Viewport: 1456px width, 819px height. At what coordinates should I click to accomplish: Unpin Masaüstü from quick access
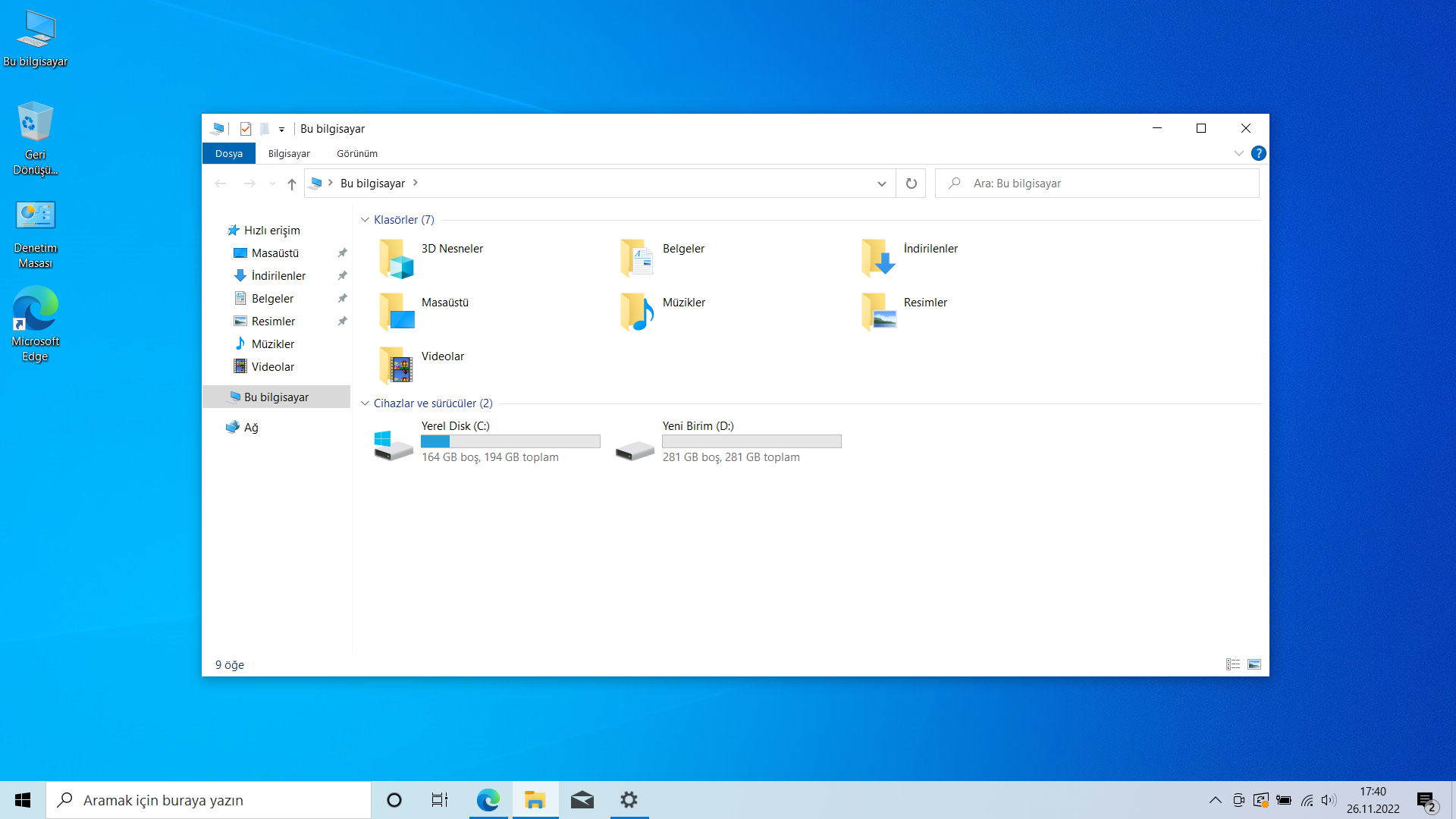tap(342, 253)
